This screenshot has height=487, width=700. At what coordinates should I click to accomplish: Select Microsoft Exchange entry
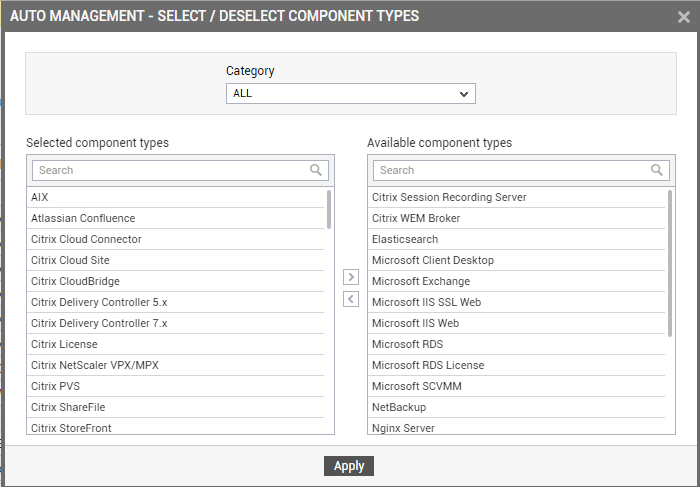pyautogui.click(x=518, y=281)
